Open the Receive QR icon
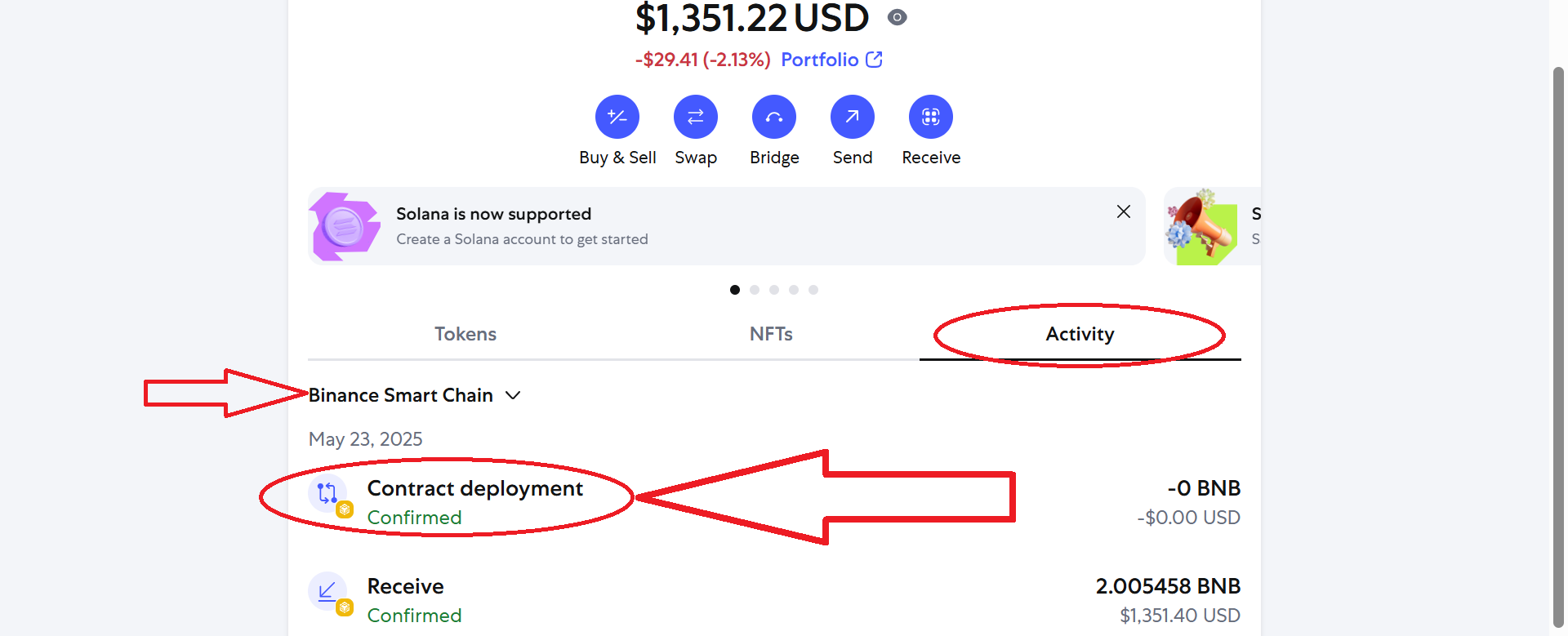1568x636 pixels. [x=931, y=117]
